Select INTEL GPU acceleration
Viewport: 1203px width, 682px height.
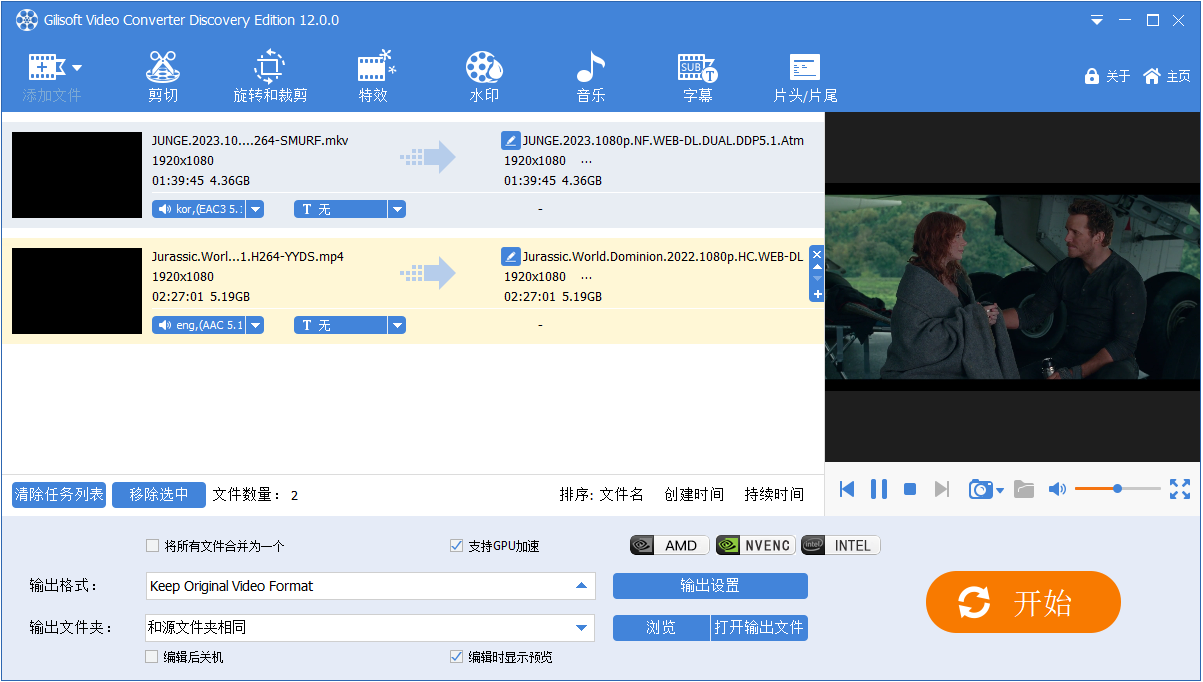841,545
